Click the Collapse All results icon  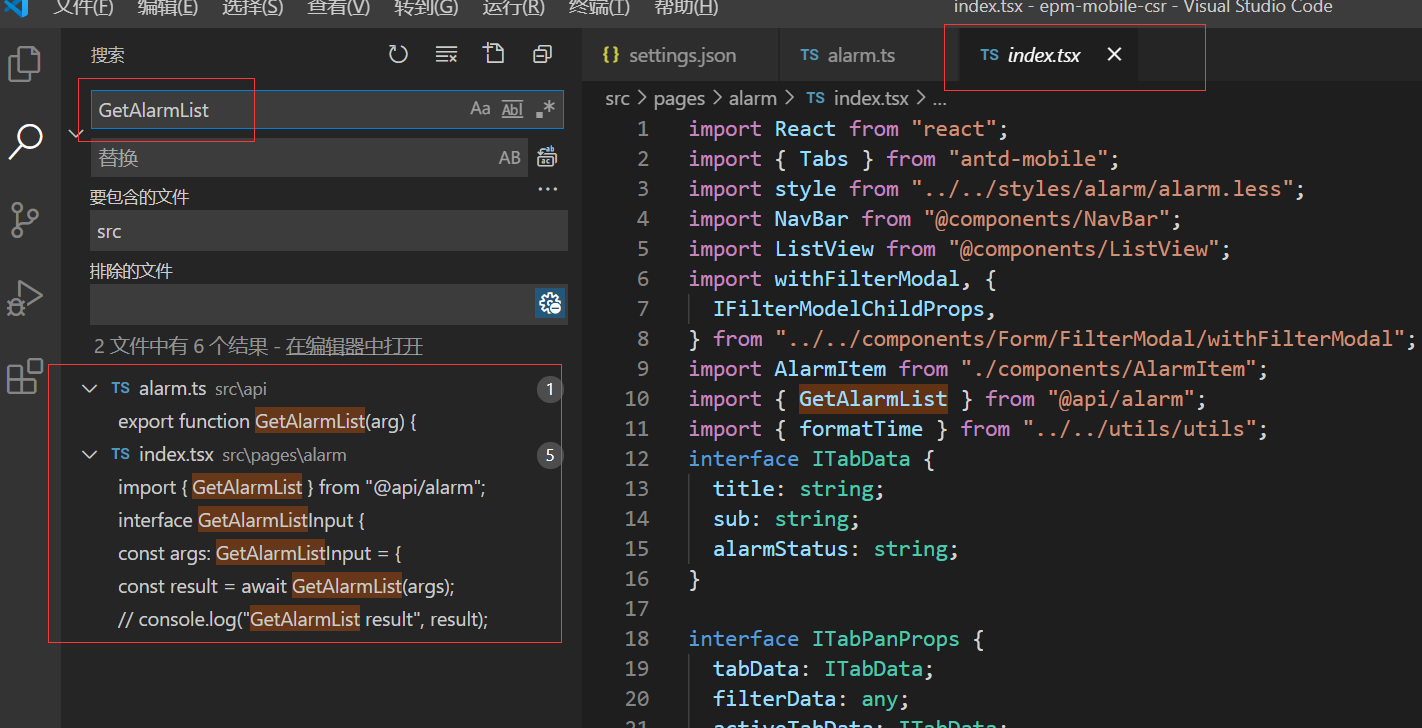(x=542, y=54)
